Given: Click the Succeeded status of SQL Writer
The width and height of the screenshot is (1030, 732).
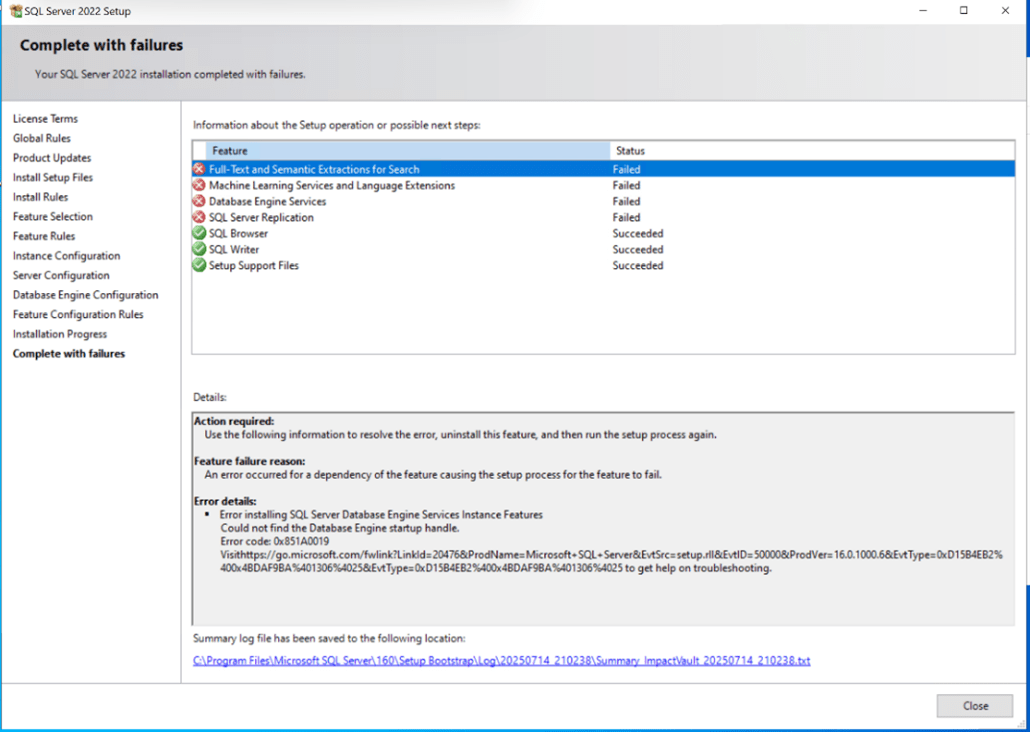Looking at the screenshot, I should pos(638,249).
